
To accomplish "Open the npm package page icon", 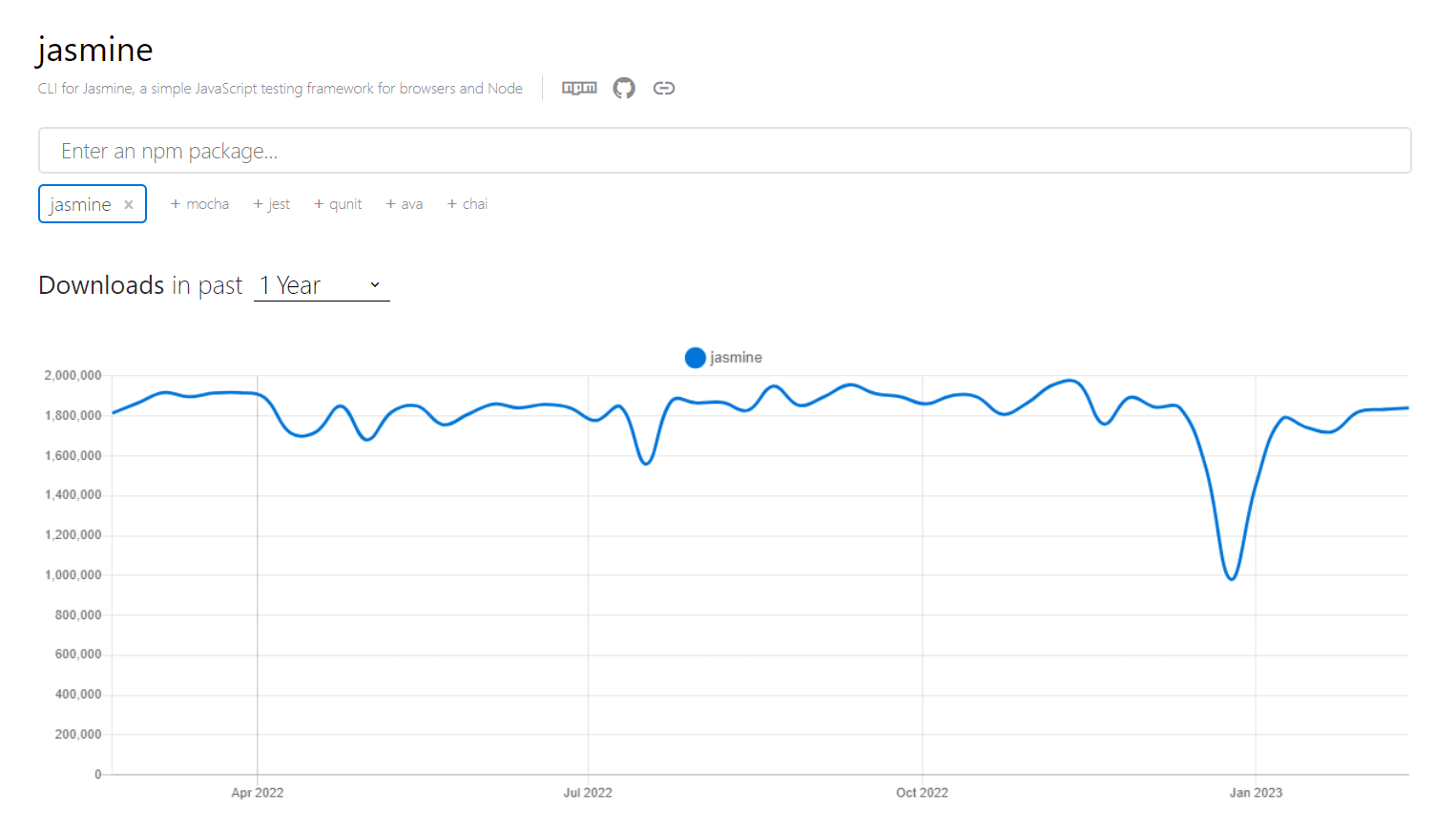I will [x=579, y=88].
